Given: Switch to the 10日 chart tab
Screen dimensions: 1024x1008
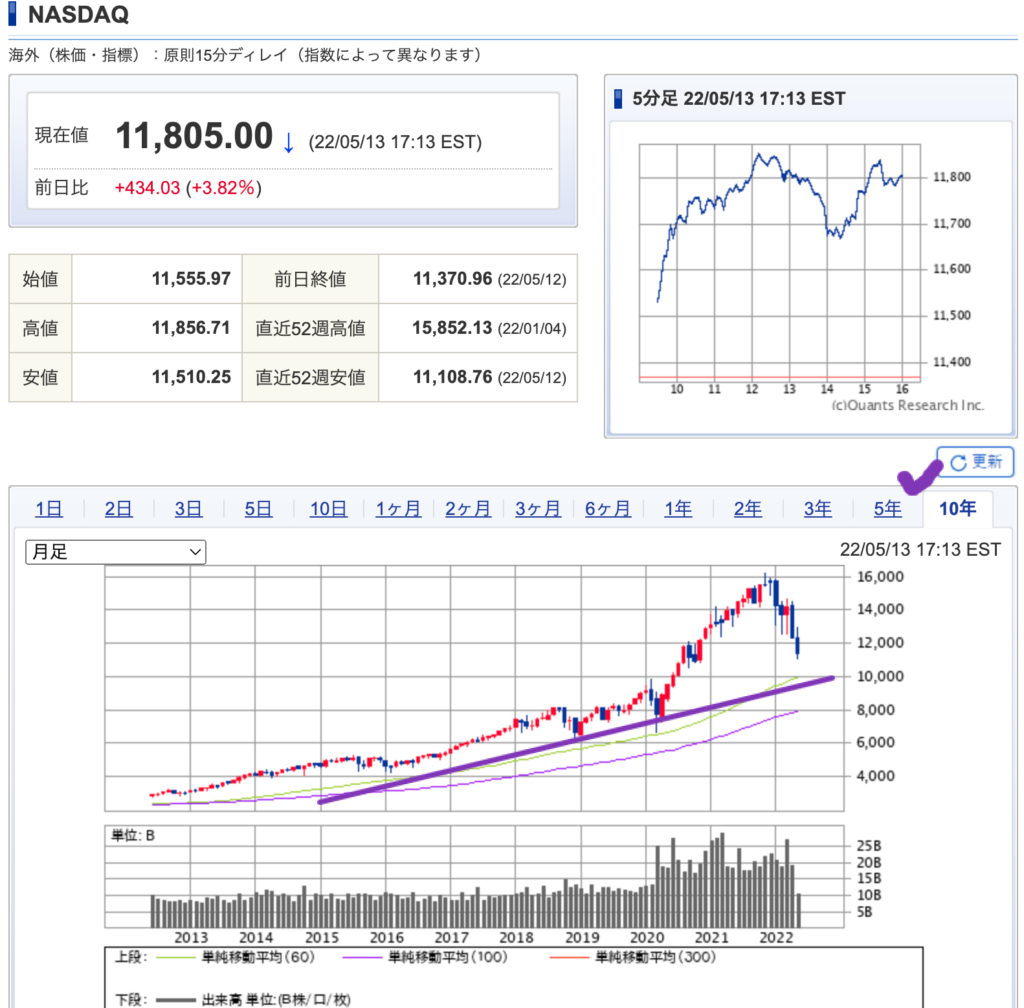Looking at the screenshot, I should pos(328,509).
